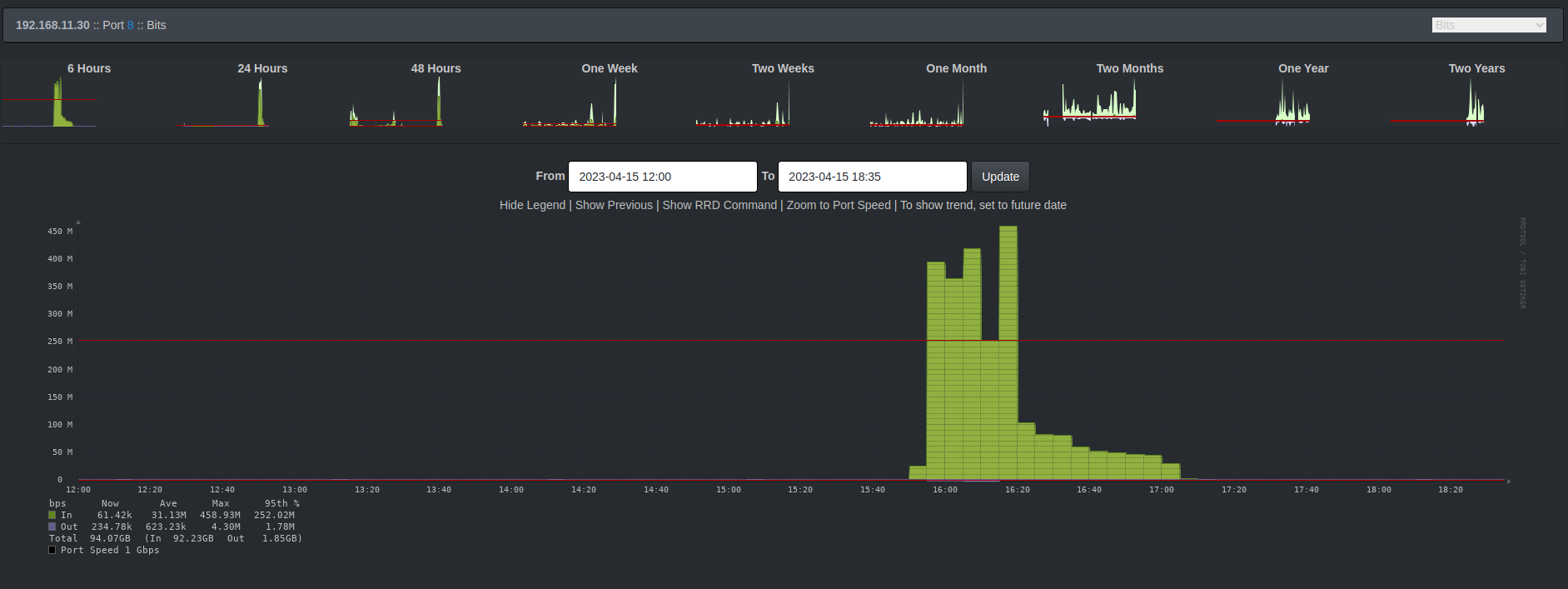The width and height of the screenshot is (1568, 589).
Task: Open the One Month graph thumbnail
Action: click(x=917, y=103)
